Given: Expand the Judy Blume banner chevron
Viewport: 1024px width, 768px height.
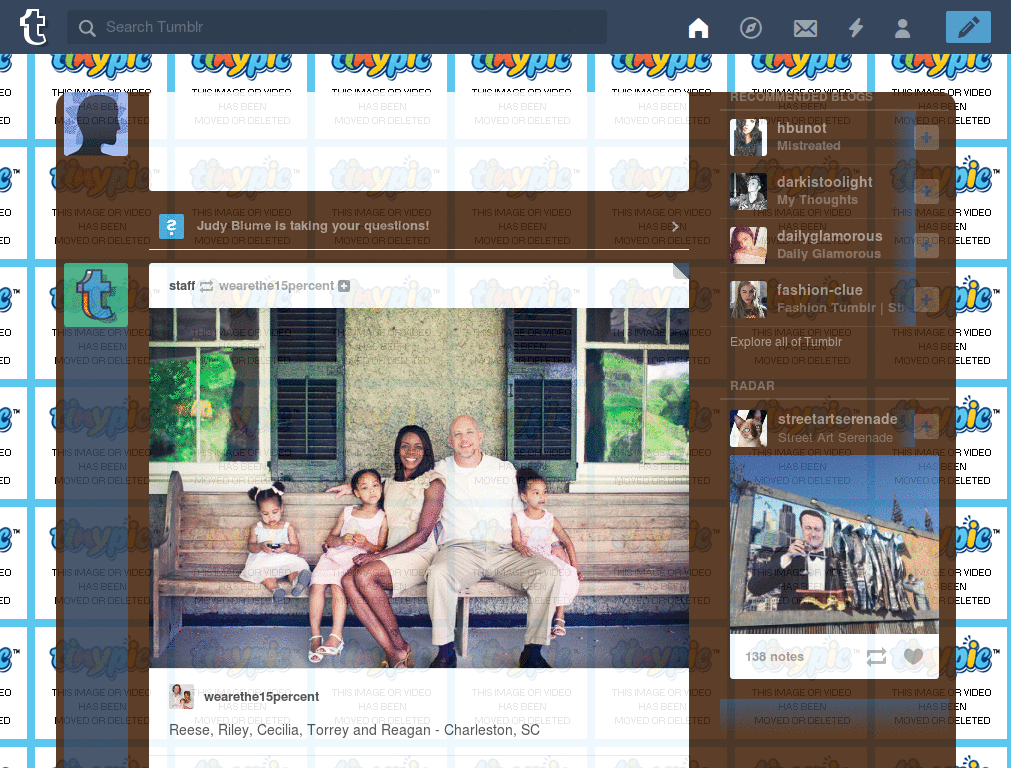Looking at the screenshot, I should [675, 226].
